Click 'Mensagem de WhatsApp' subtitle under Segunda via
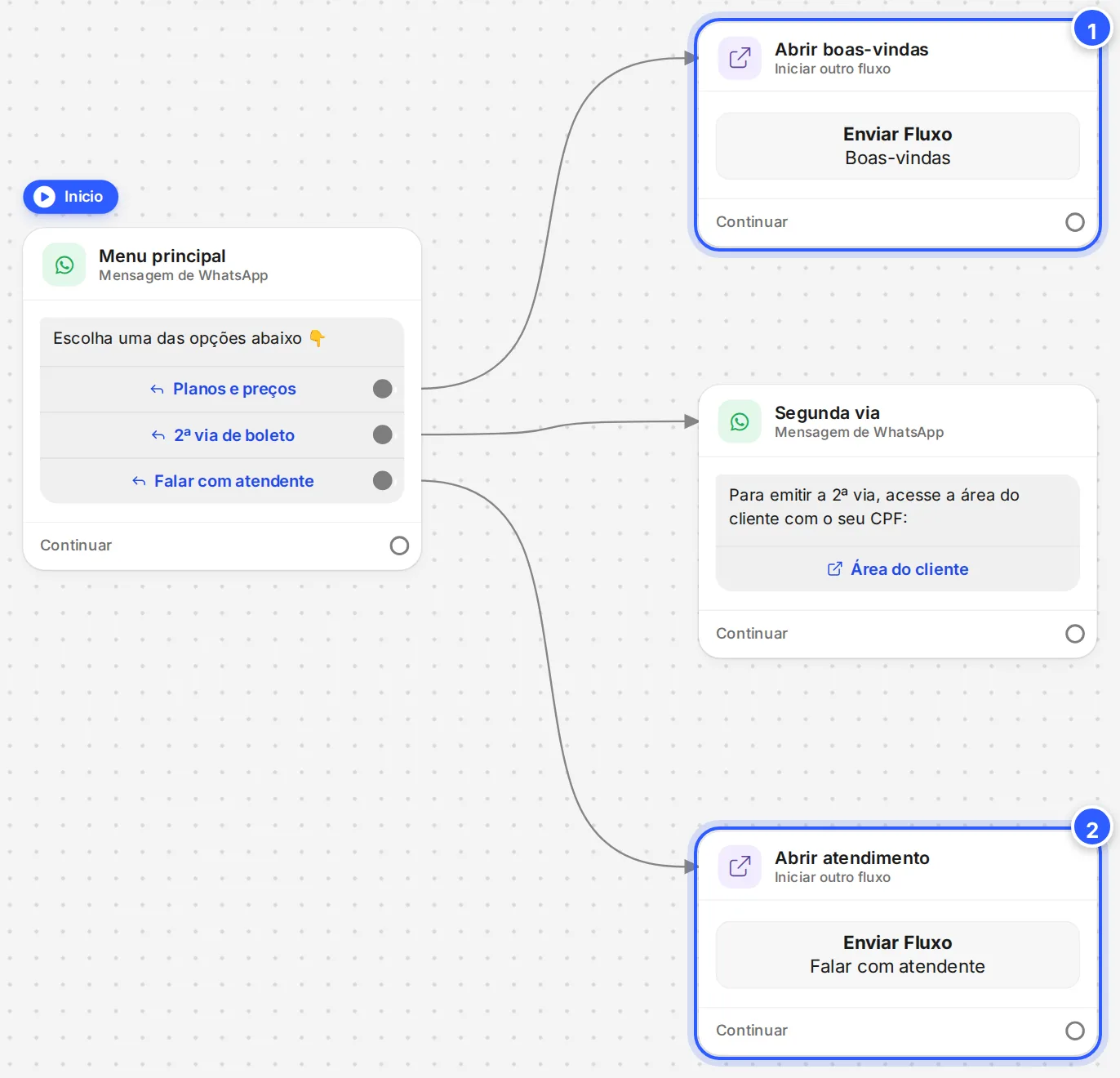Image resolution: width=1120 pixels, height=1078 pixels. click(860, 432)
